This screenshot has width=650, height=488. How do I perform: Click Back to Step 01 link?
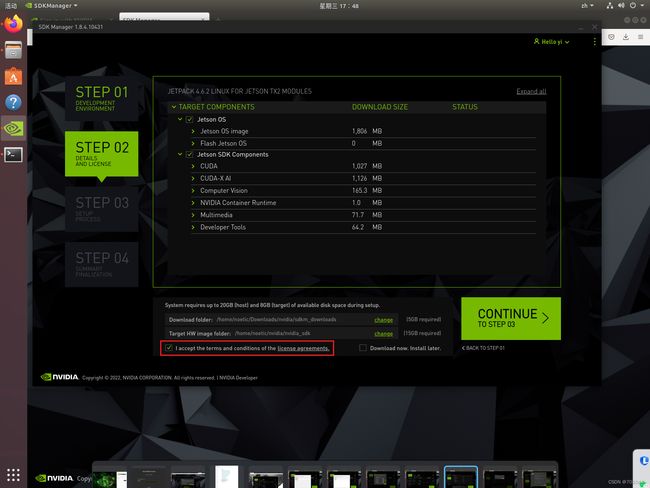[483, 348]
